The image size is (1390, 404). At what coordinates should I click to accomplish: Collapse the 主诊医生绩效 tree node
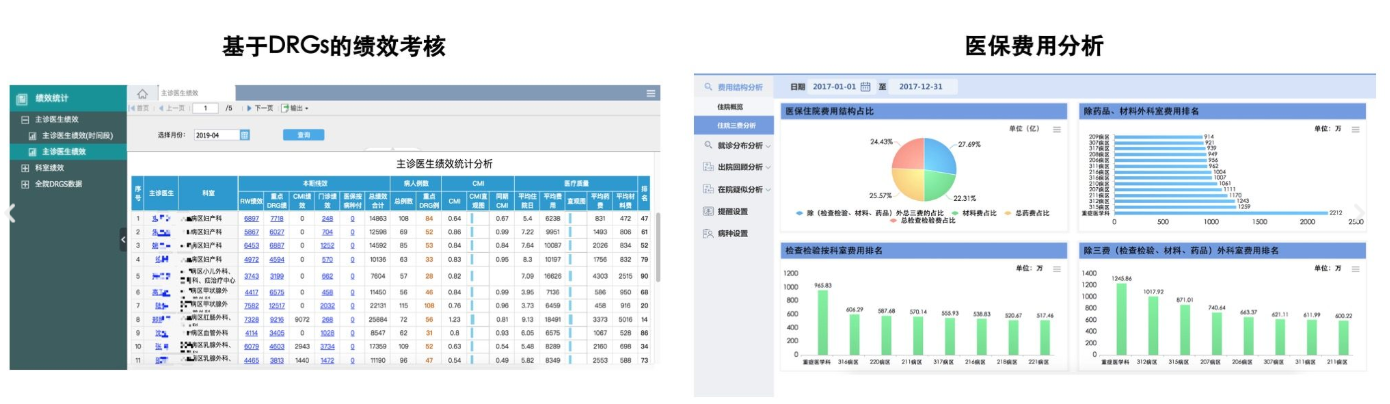tap(25, 119)
